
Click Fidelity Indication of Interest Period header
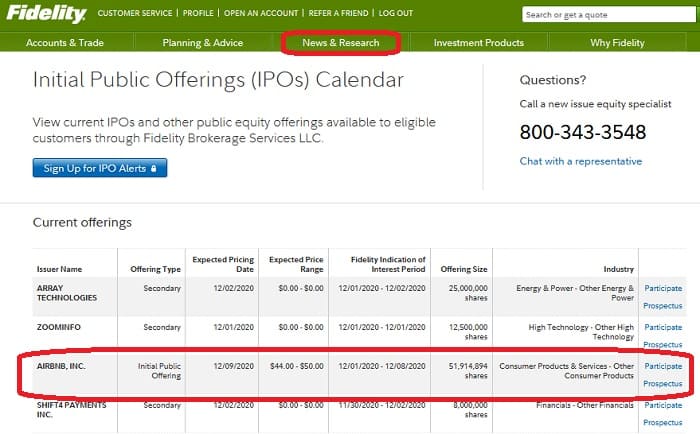tap(388, 264)
